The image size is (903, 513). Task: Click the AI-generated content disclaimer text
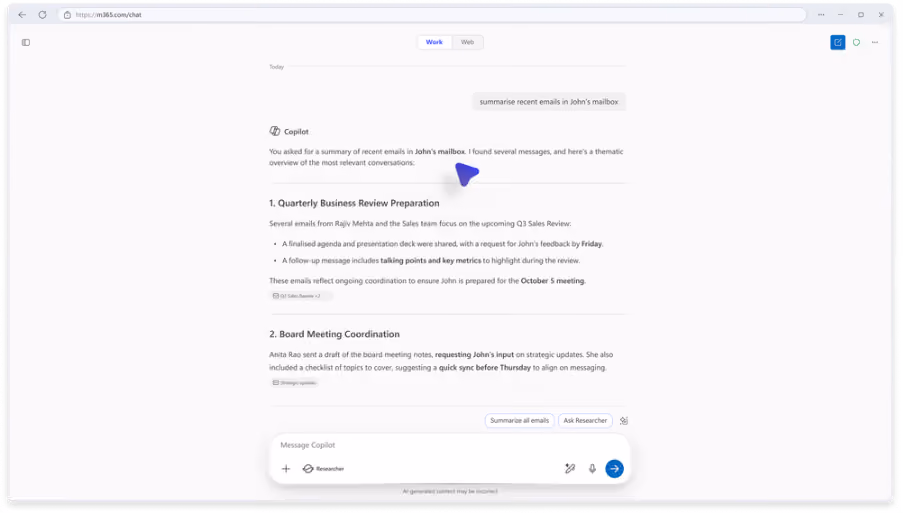(450, 491)
